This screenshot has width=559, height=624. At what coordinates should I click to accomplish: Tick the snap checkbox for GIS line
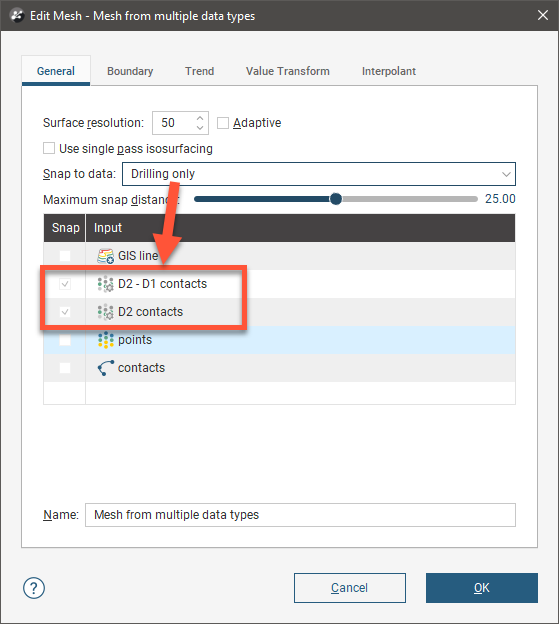[65, 256]
